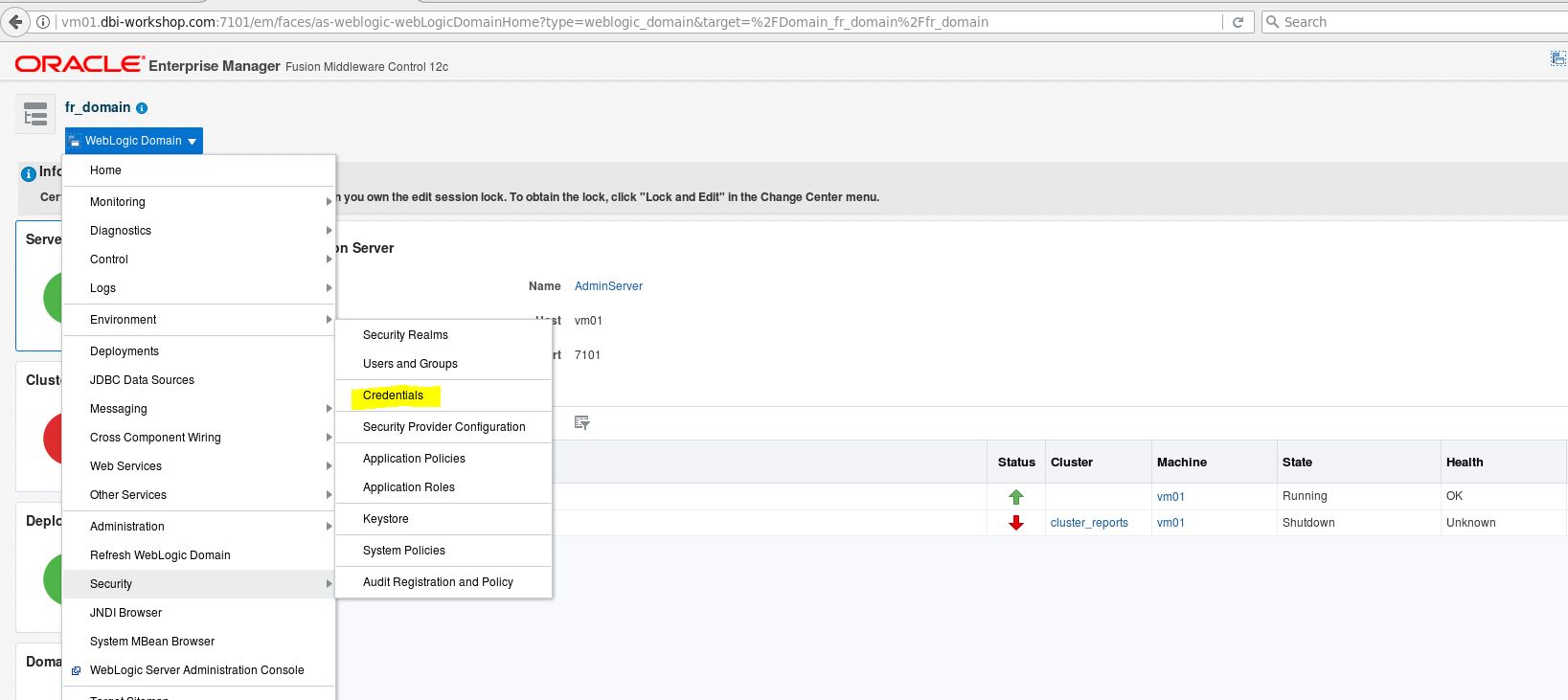Open Audit Registration and Policy
Screen dimensions: 1568x700
[x=443, y=582]
